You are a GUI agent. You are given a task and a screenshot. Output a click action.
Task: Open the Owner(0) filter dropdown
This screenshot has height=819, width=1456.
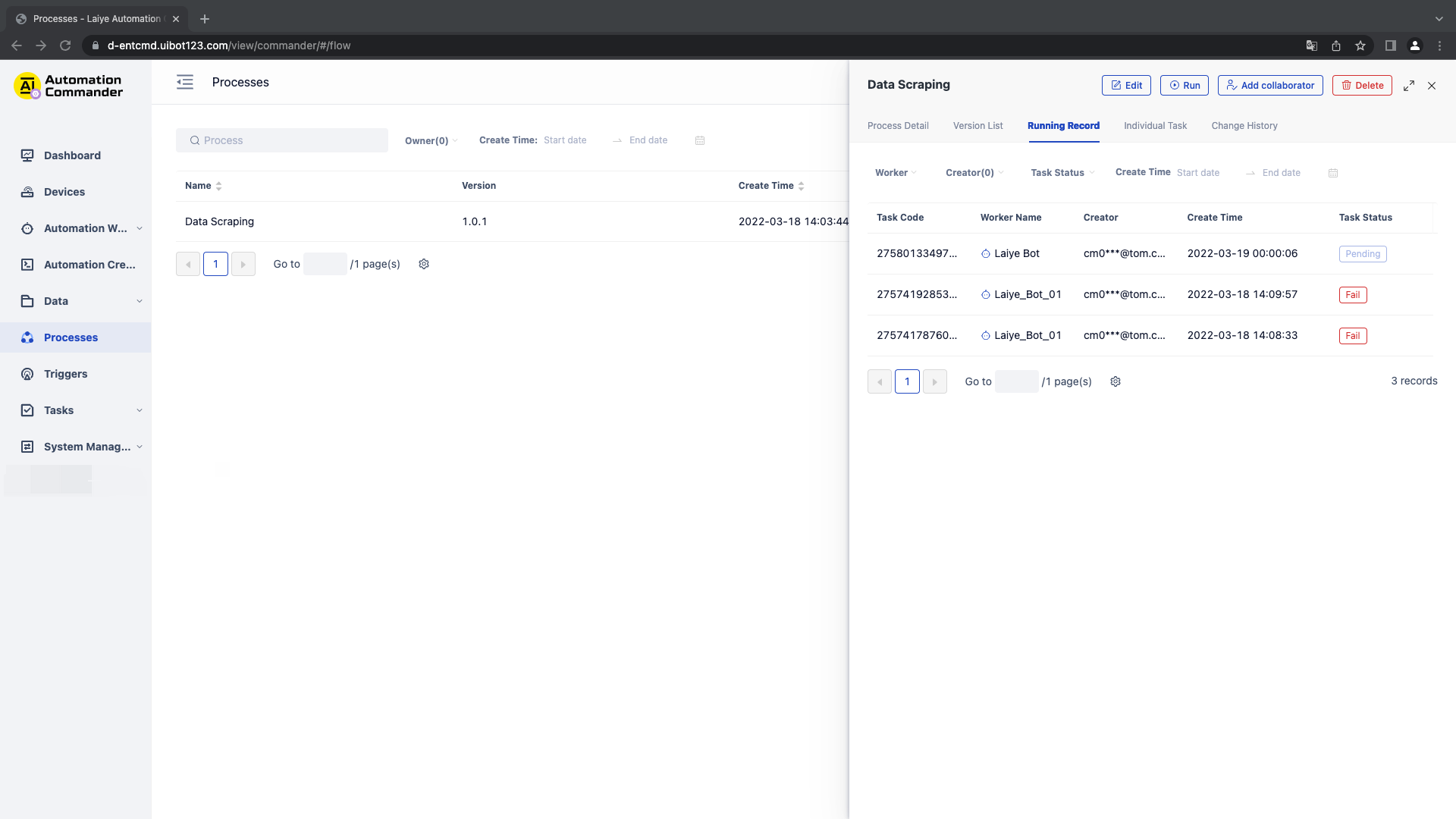point(431,140)
